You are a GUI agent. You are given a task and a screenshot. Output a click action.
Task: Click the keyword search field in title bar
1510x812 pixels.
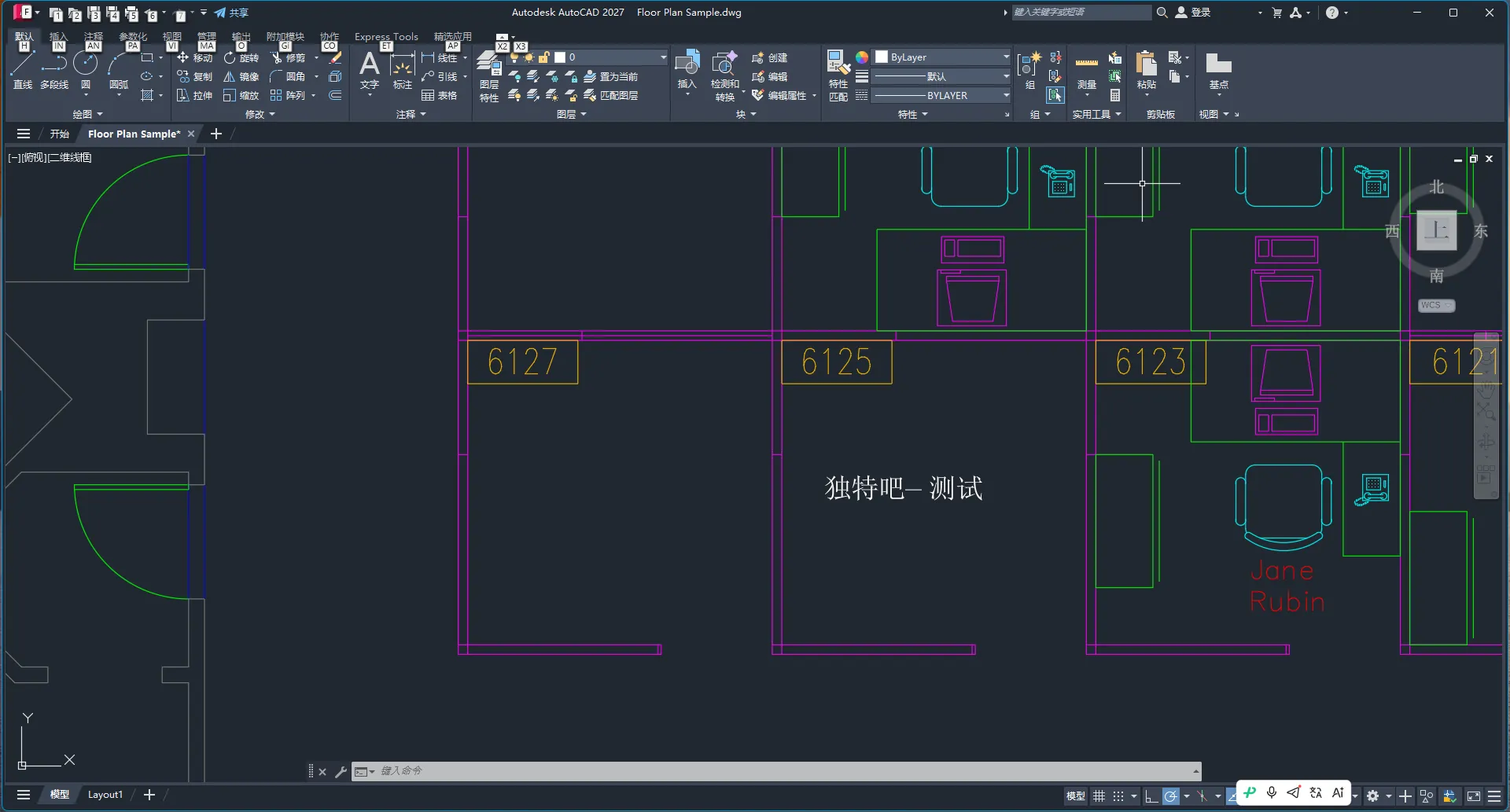pos(1081,13)
